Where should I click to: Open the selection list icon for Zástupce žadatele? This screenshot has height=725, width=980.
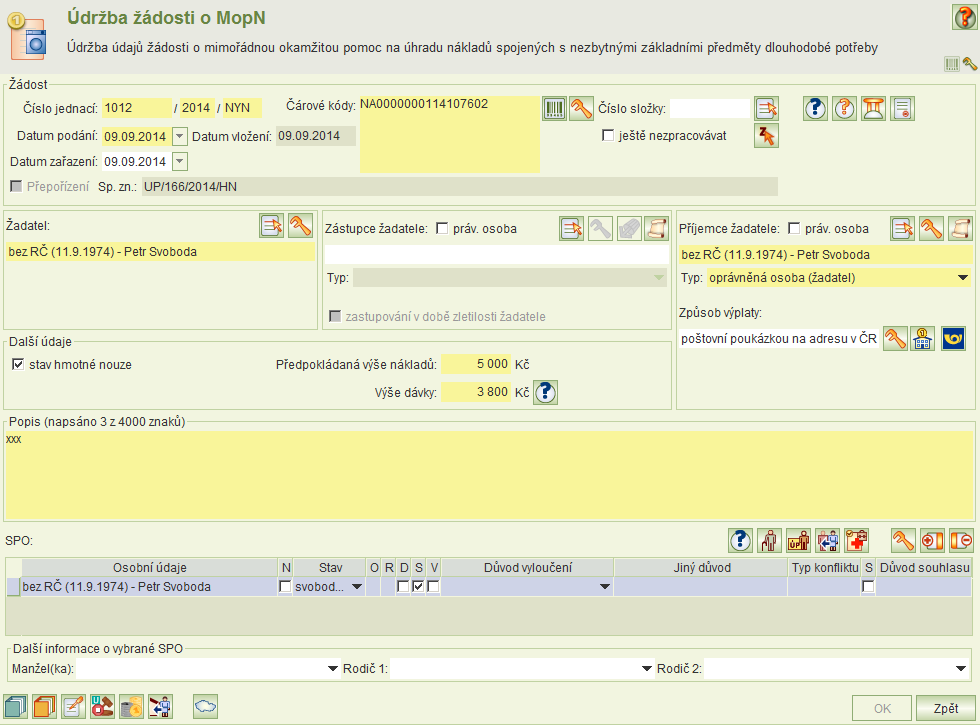pos(571,229)
